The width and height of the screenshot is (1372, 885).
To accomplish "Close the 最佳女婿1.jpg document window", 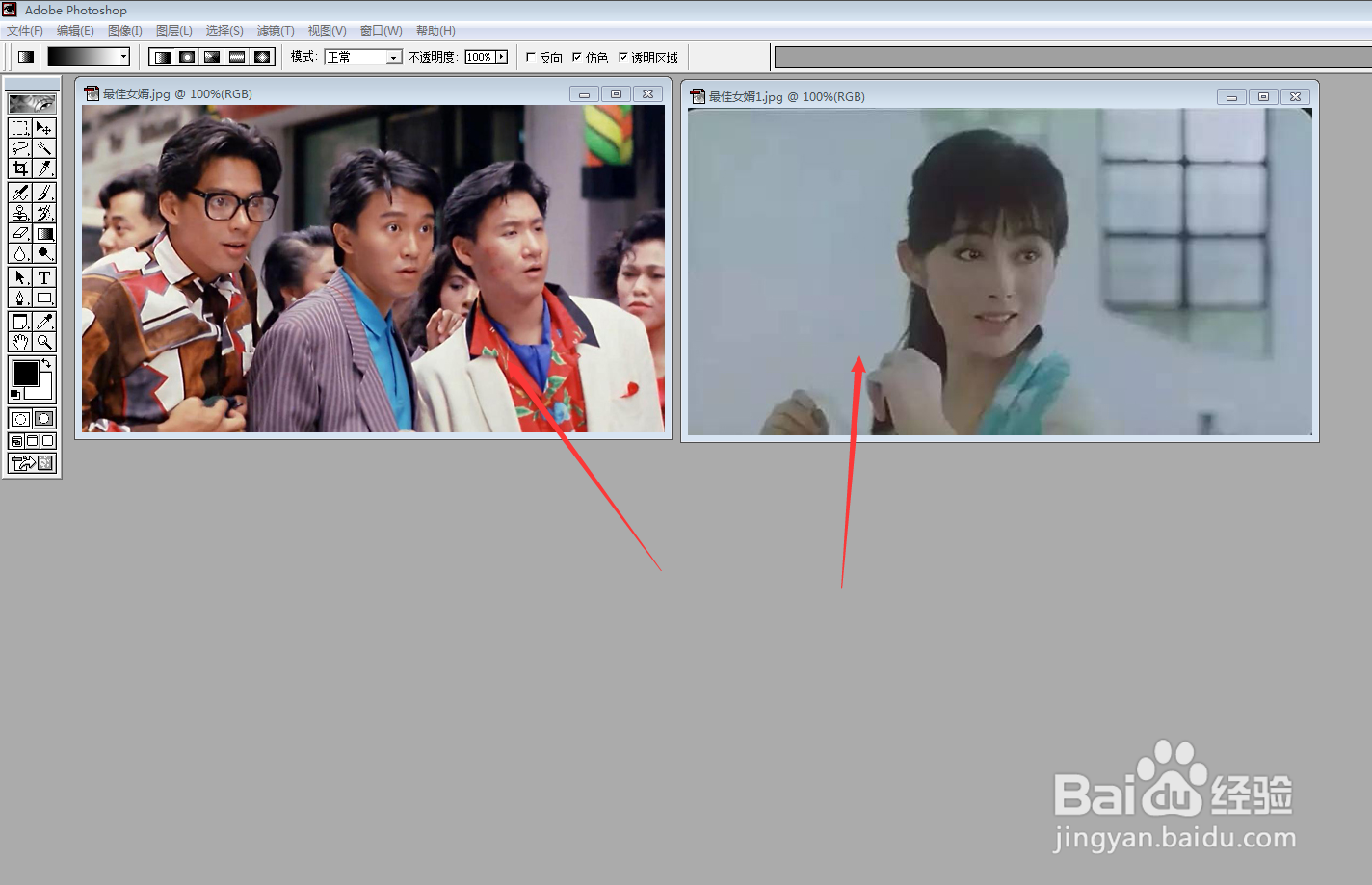I will click(x=1296, y=96).
